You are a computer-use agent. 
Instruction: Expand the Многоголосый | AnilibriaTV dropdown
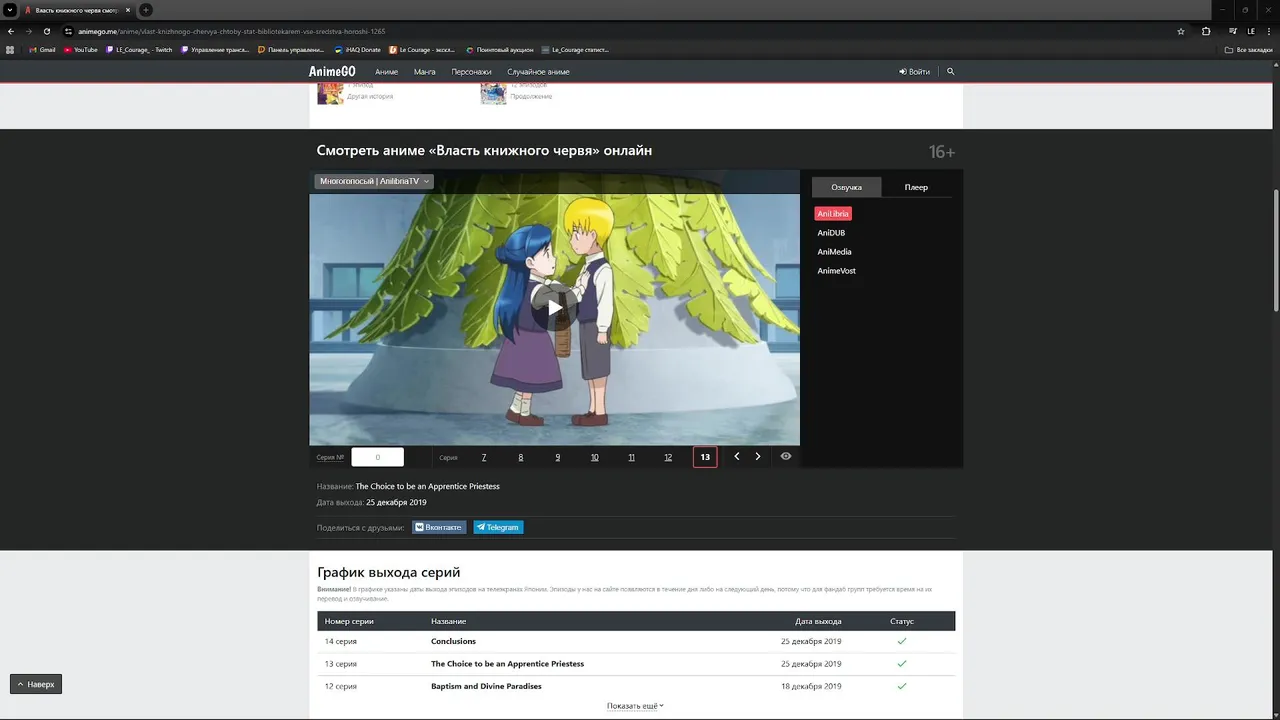point(375,181)
